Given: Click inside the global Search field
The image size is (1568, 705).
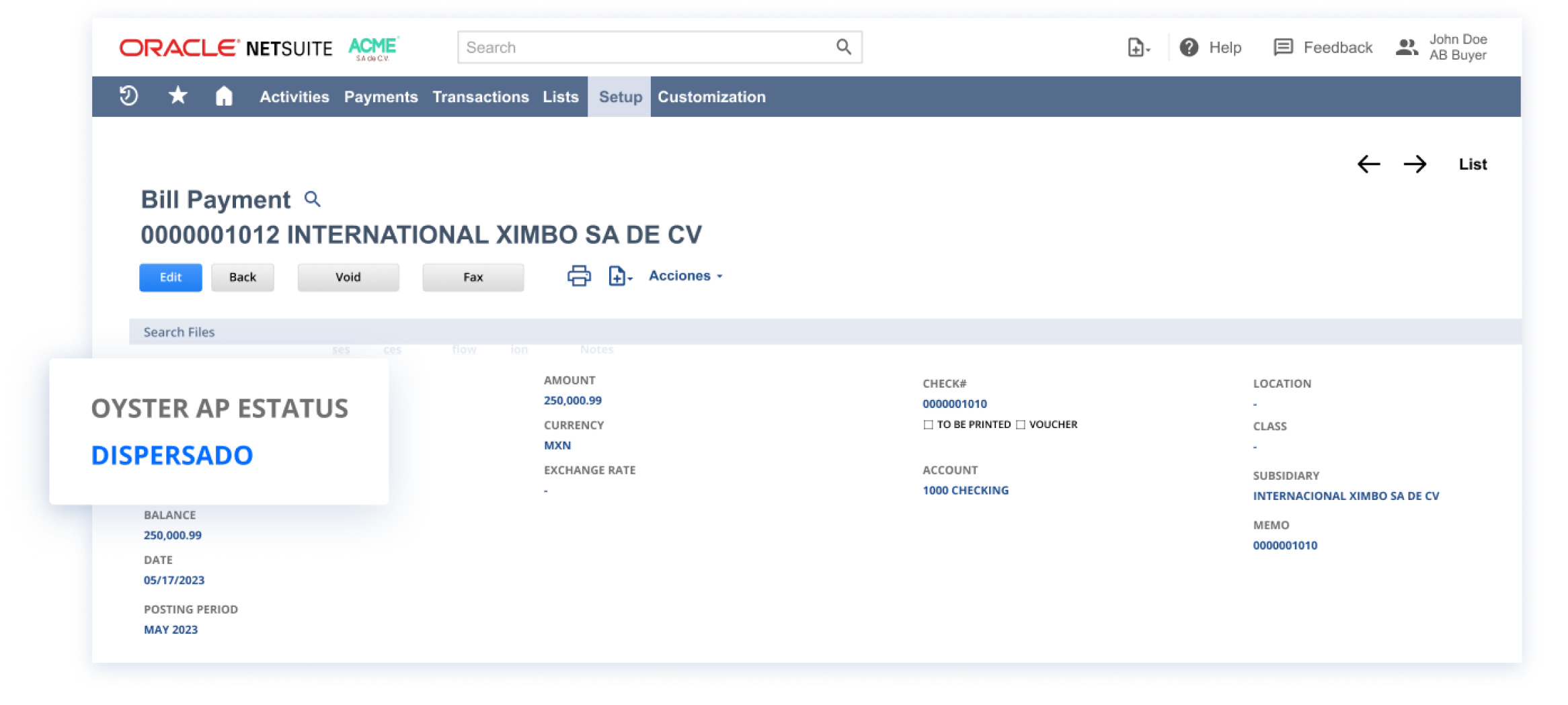Looking at the screenshot, I should click(x=645, y=47).
